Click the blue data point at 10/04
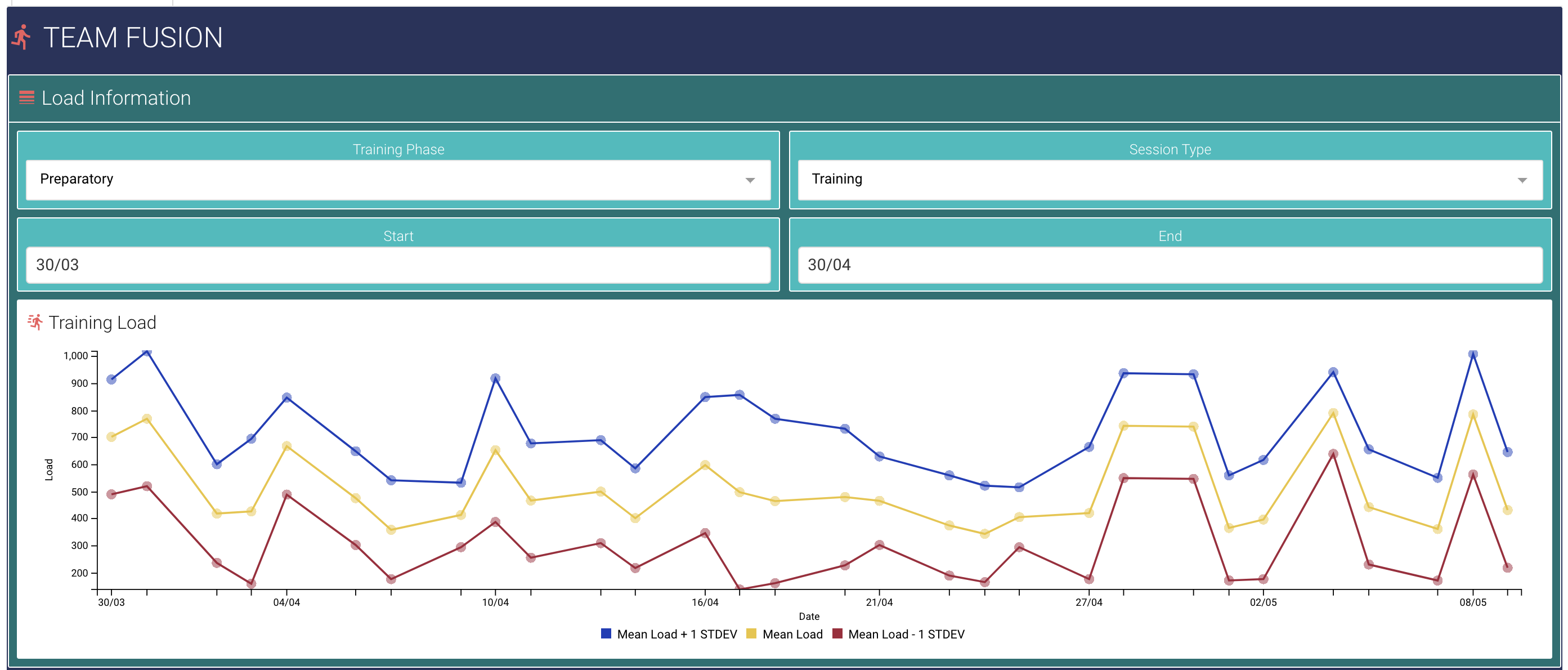Screen dimensions: 1568x670 point(495,378)
